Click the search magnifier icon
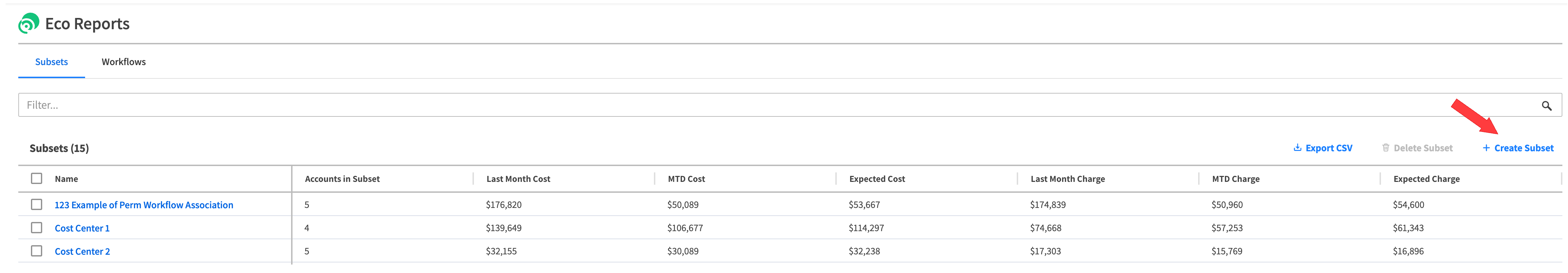Image resolution: width=1568 pixels, height=273 pixels. click(1546, 106)
